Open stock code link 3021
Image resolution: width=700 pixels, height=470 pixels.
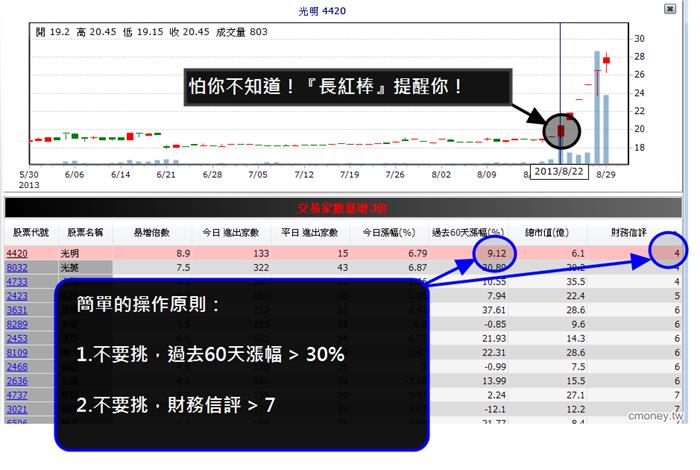[x=17, y=409]
